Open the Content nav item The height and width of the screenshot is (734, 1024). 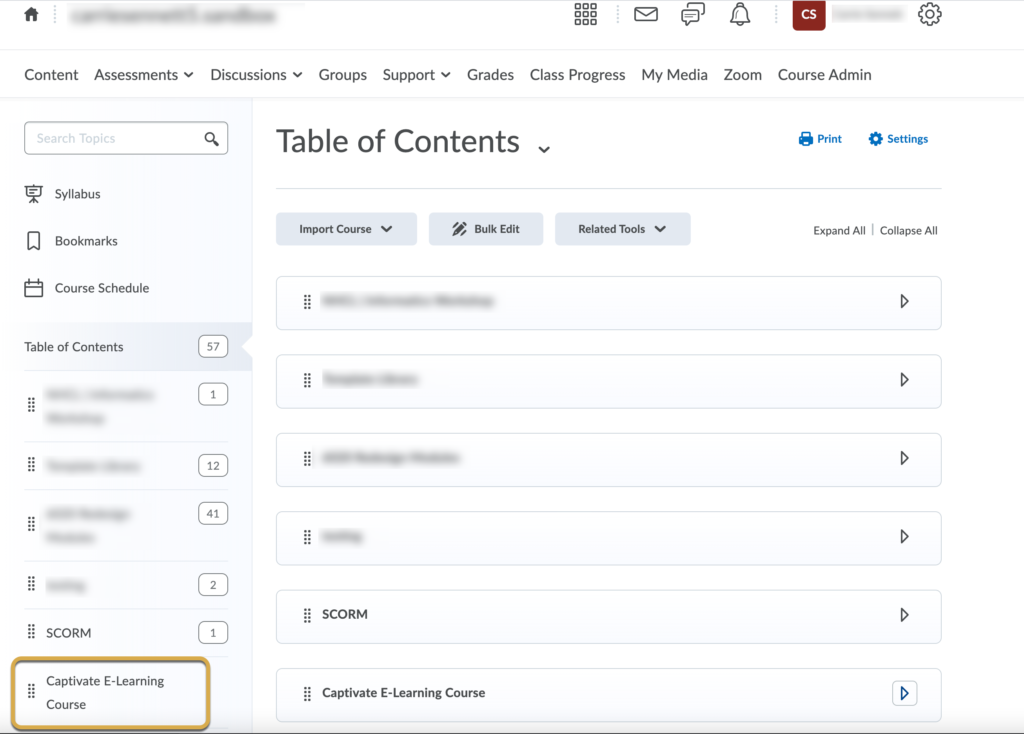point(51,74)
